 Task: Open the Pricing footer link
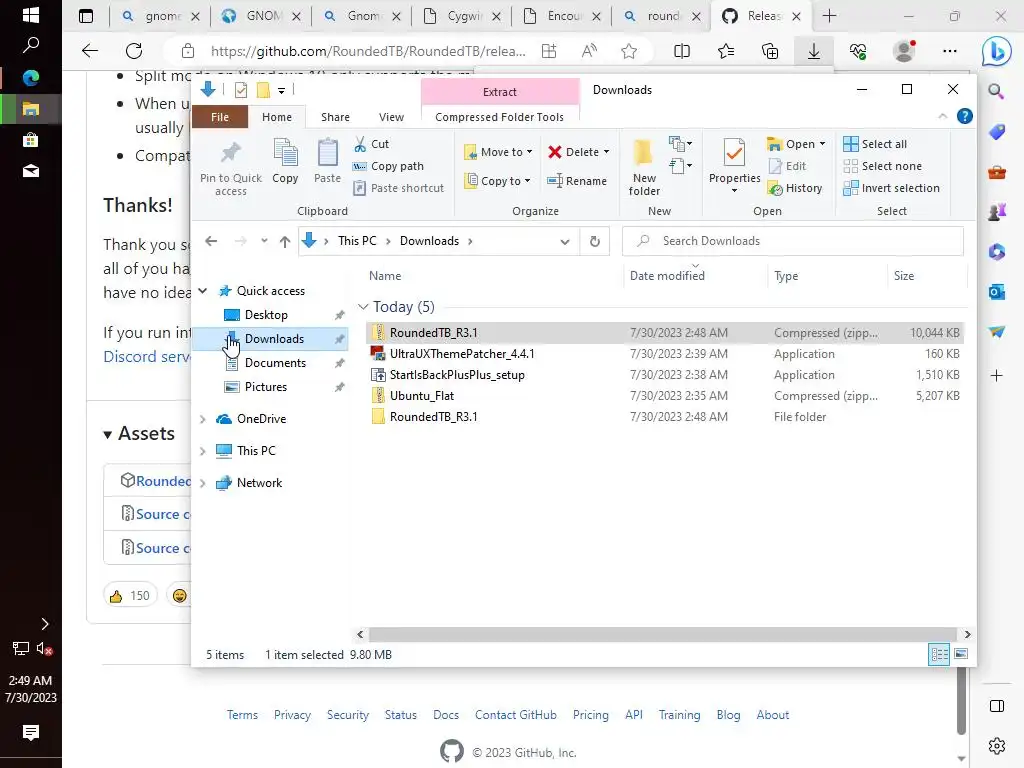click(x=590, y=715)
